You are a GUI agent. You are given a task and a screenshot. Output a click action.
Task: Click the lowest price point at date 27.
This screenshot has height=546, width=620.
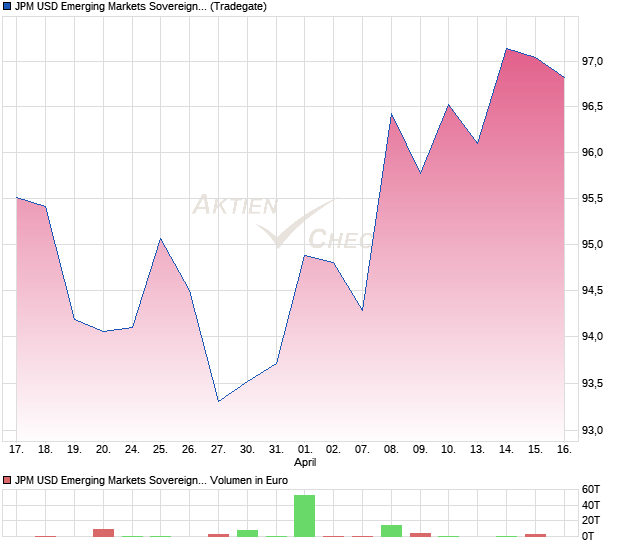[218, 401]
